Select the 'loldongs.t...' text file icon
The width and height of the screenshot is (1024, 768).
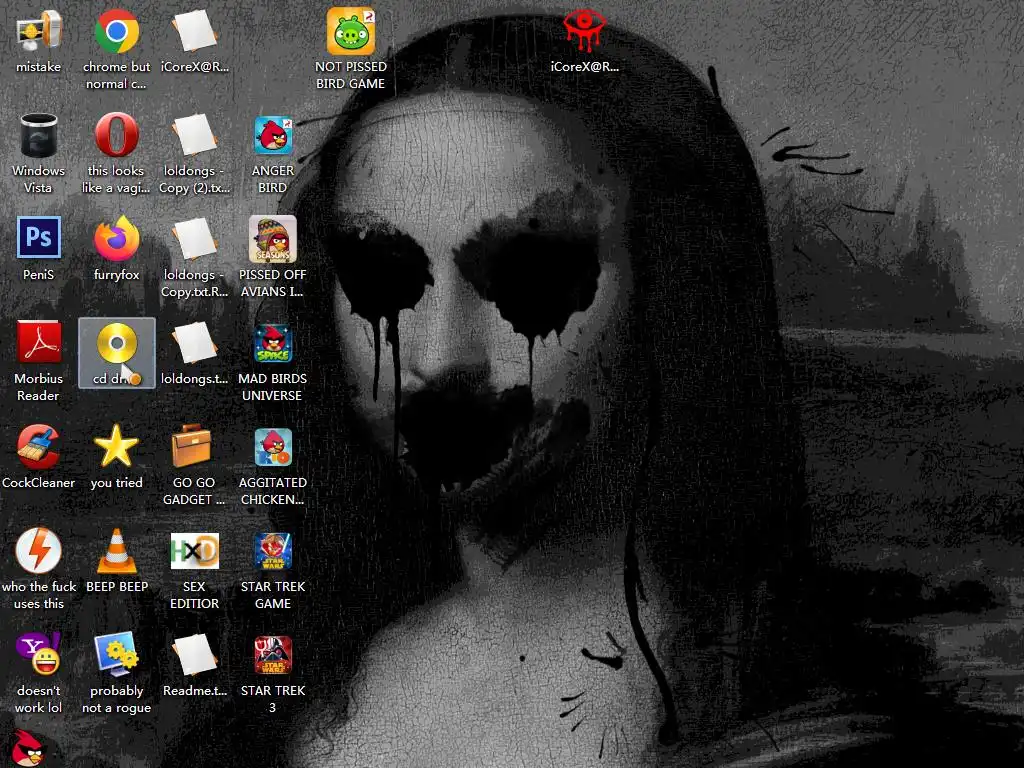coord(195,342)
